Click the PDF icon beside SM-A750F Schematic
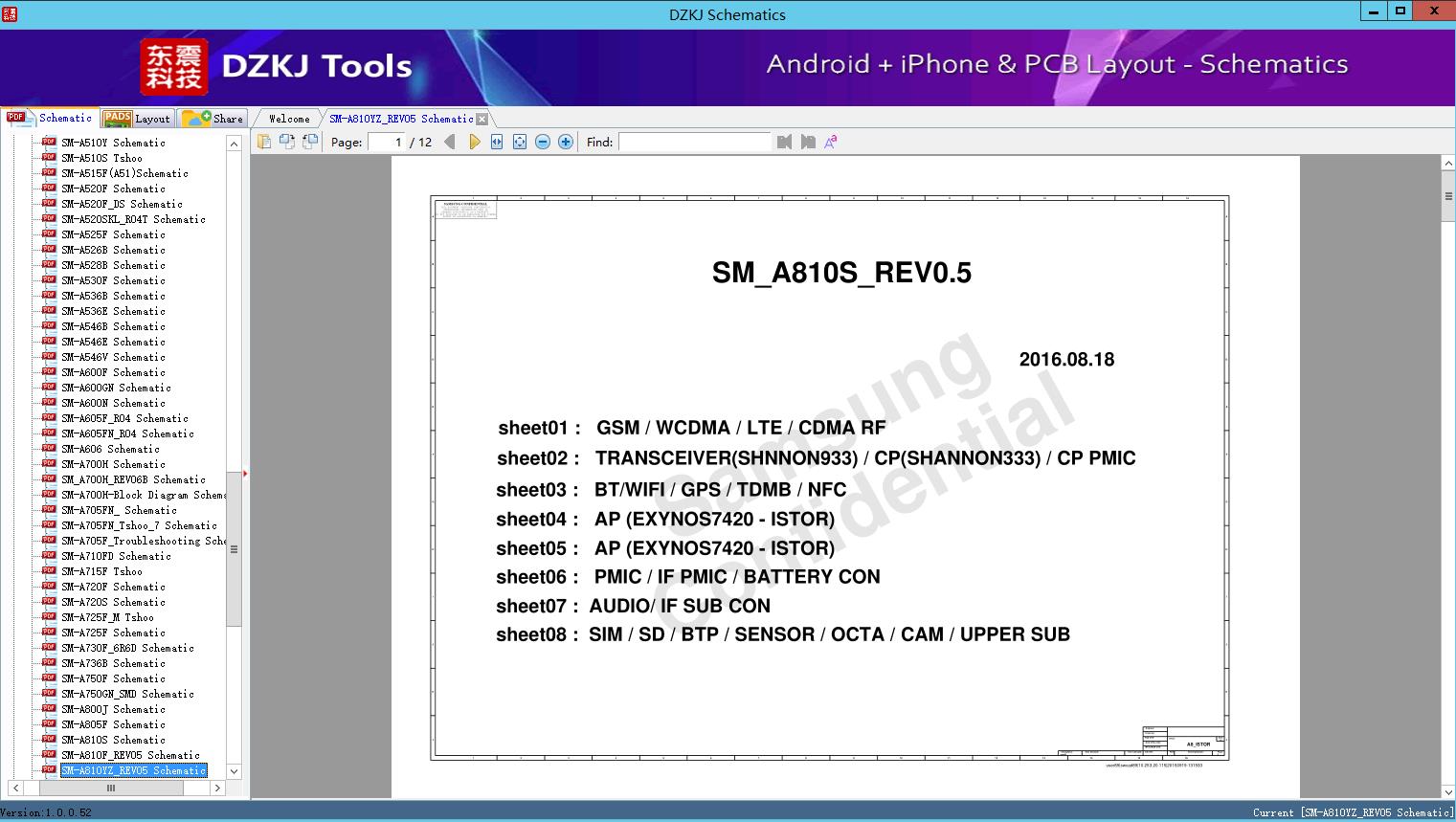The width and height of the screenshot is (1456, 822). 49,678
